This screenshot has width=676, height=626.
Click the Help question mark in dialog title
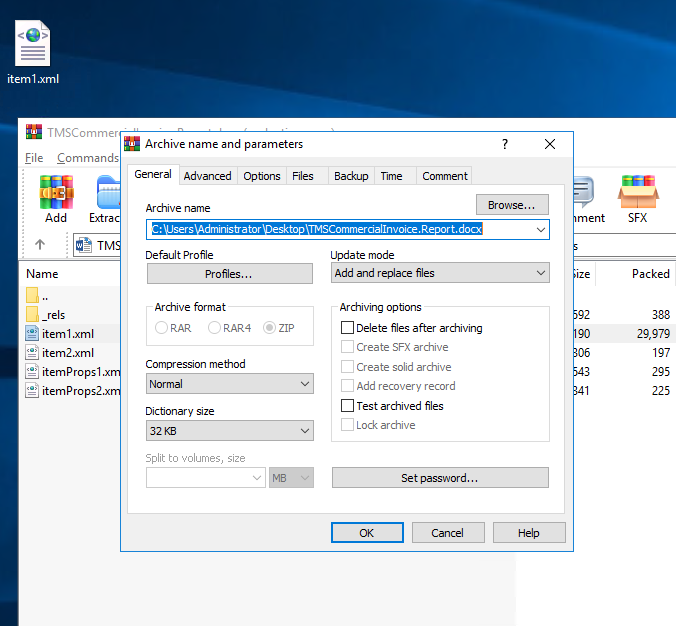click(504, 144)
